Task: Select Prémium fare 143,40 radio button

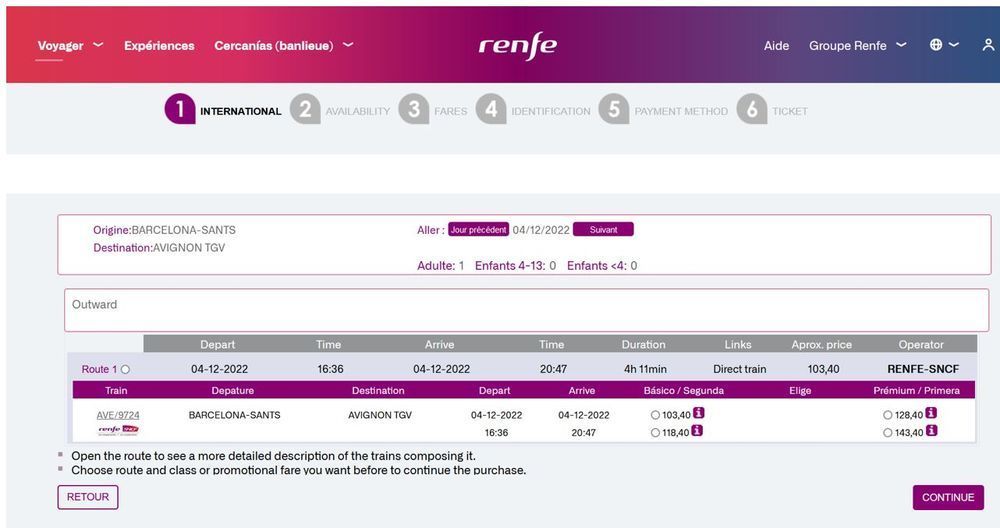Action: (887, 433)
